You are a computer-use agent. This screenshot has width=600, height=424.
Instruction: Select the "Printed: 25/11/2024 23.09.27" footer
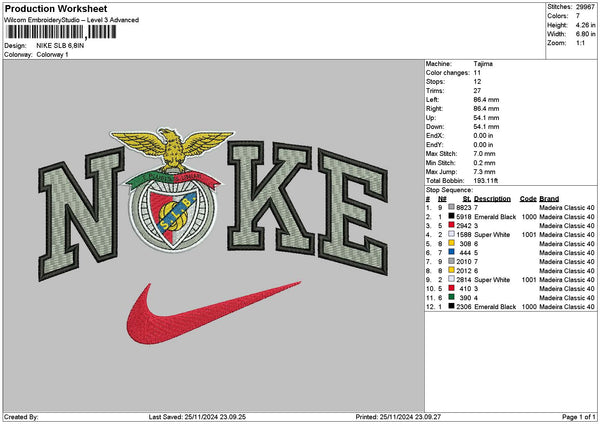(x=398, y=417)
